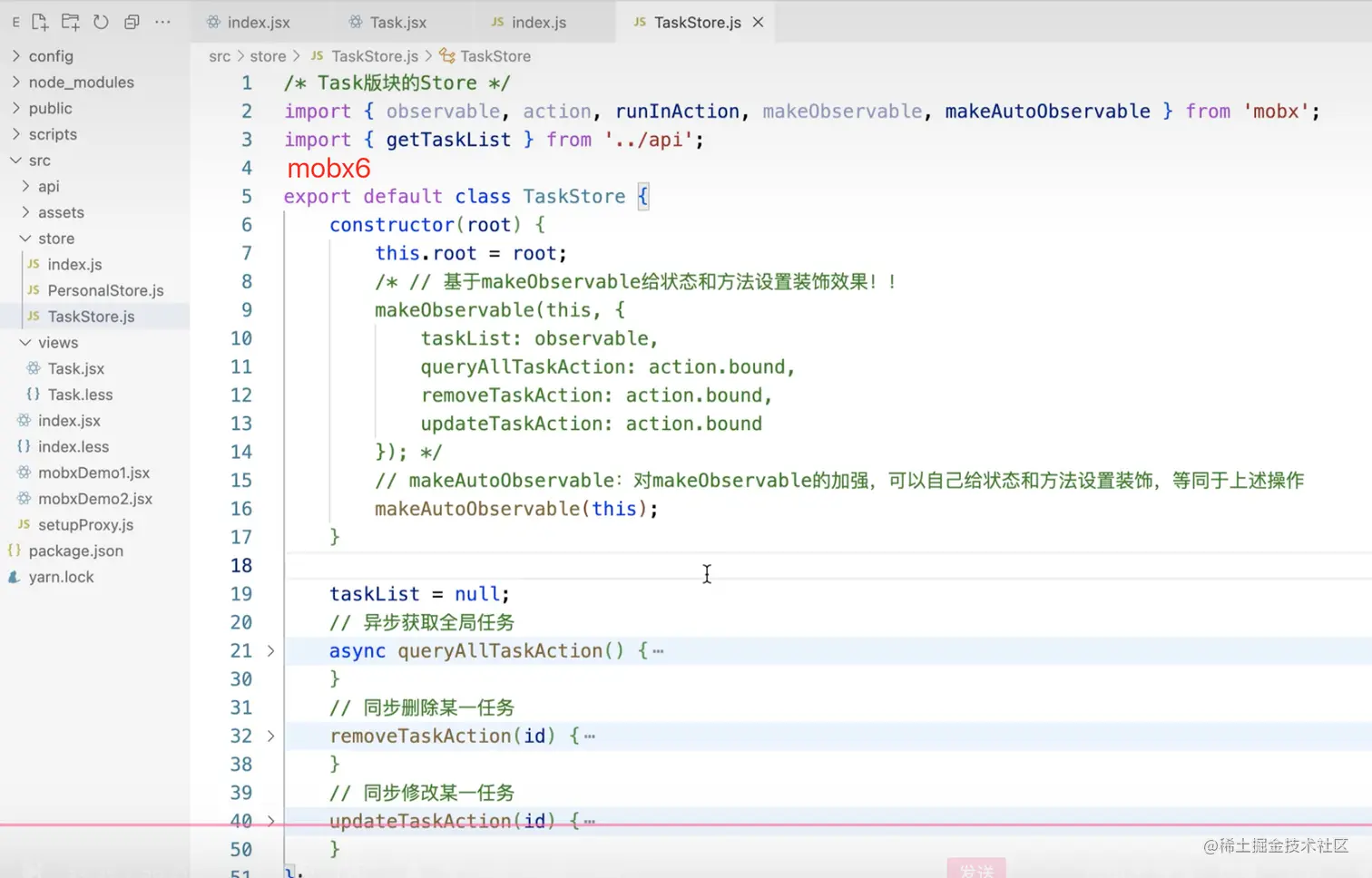The image size is (1372, 878).
Task: Open index.less in the file tree
Action: point(73,447)
